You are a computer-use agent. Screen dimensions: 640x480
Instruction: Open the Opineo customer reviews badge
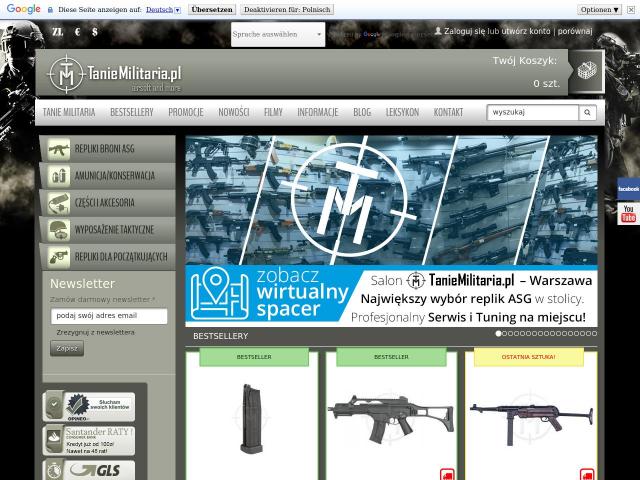pyautogui.click(x=89, y=407)
